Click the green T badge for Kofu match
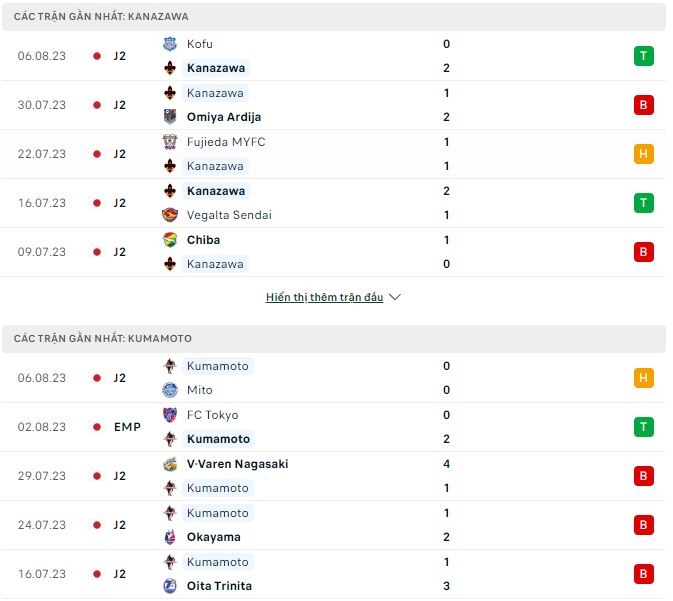This screenshot has width=673, height=601. [x=644, y=56]
